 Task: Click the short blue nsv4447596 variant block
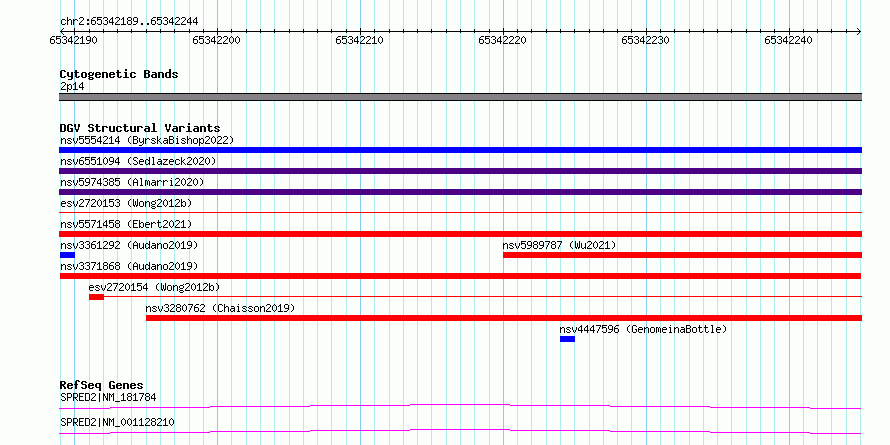point(568,339)
